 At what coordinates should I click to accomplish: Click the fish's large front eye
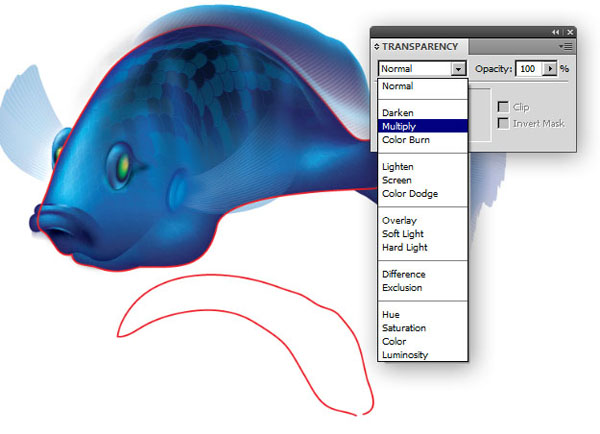click(122, 166)
